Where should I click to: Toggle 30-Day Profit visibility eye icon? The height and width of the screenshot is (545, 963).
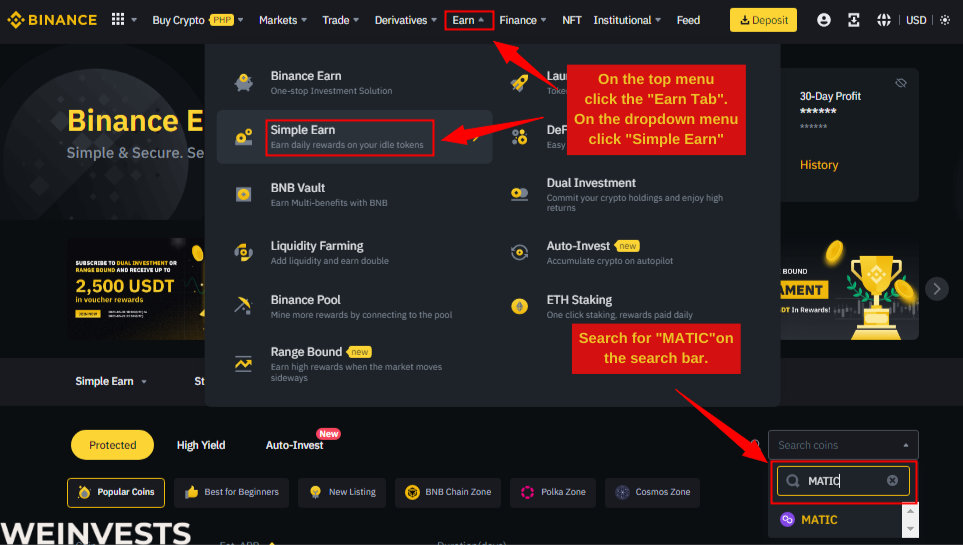901,83
